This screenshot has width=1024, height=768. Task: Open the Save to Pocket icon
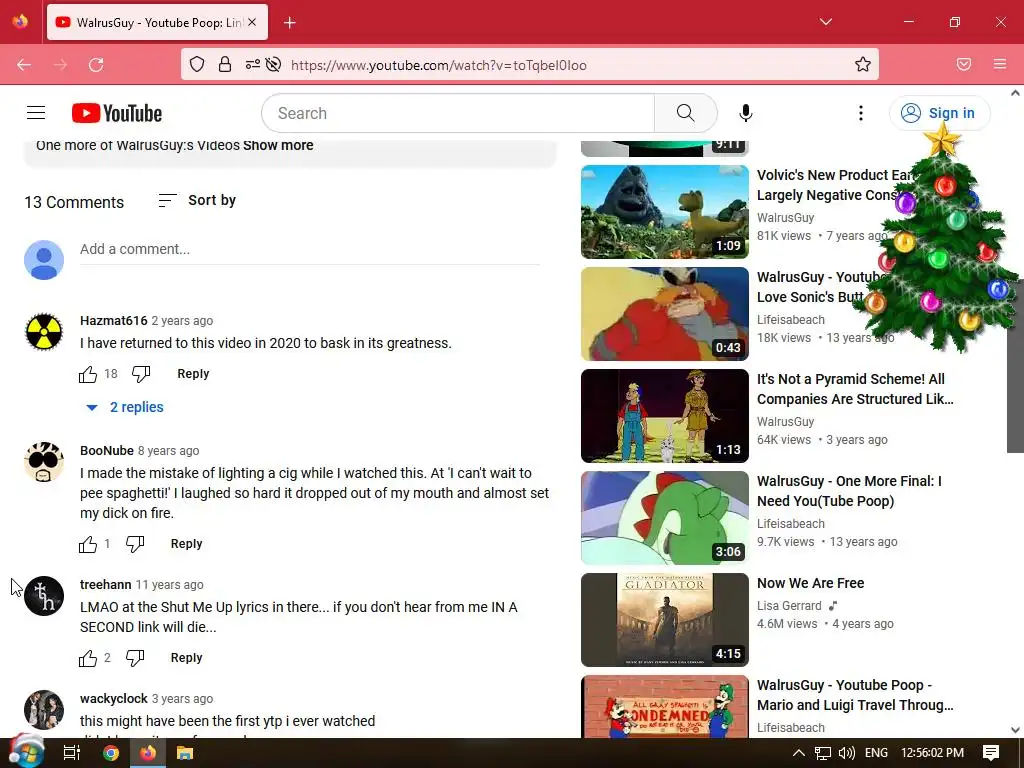(964, 64)
